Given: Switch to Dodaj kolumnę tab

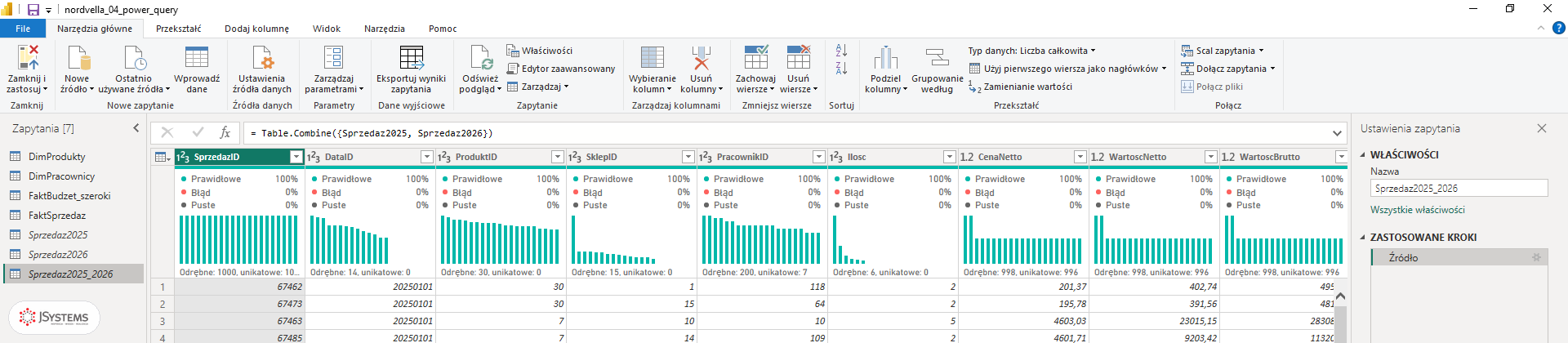Looking at the screenshot, I should coord(256,29).
